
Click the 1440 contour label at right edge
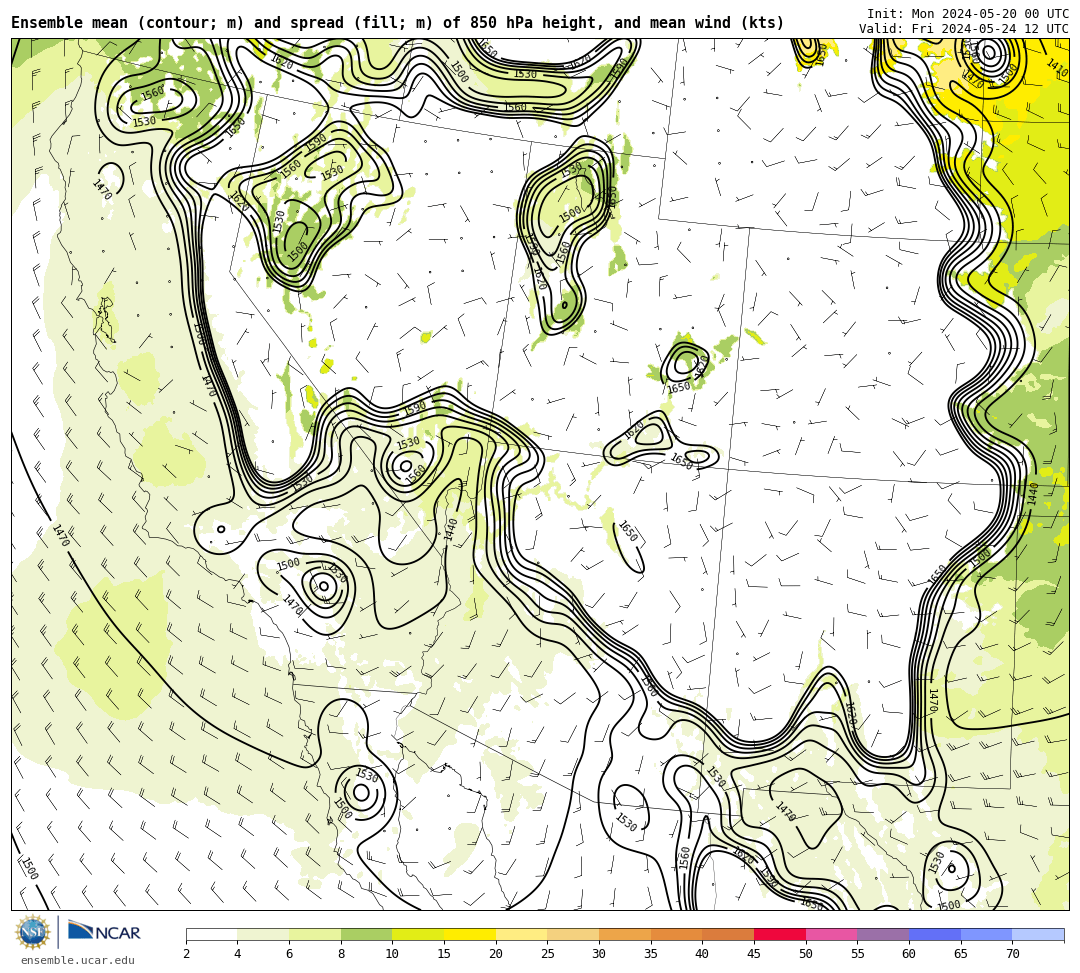click(x=1032, y=494)
